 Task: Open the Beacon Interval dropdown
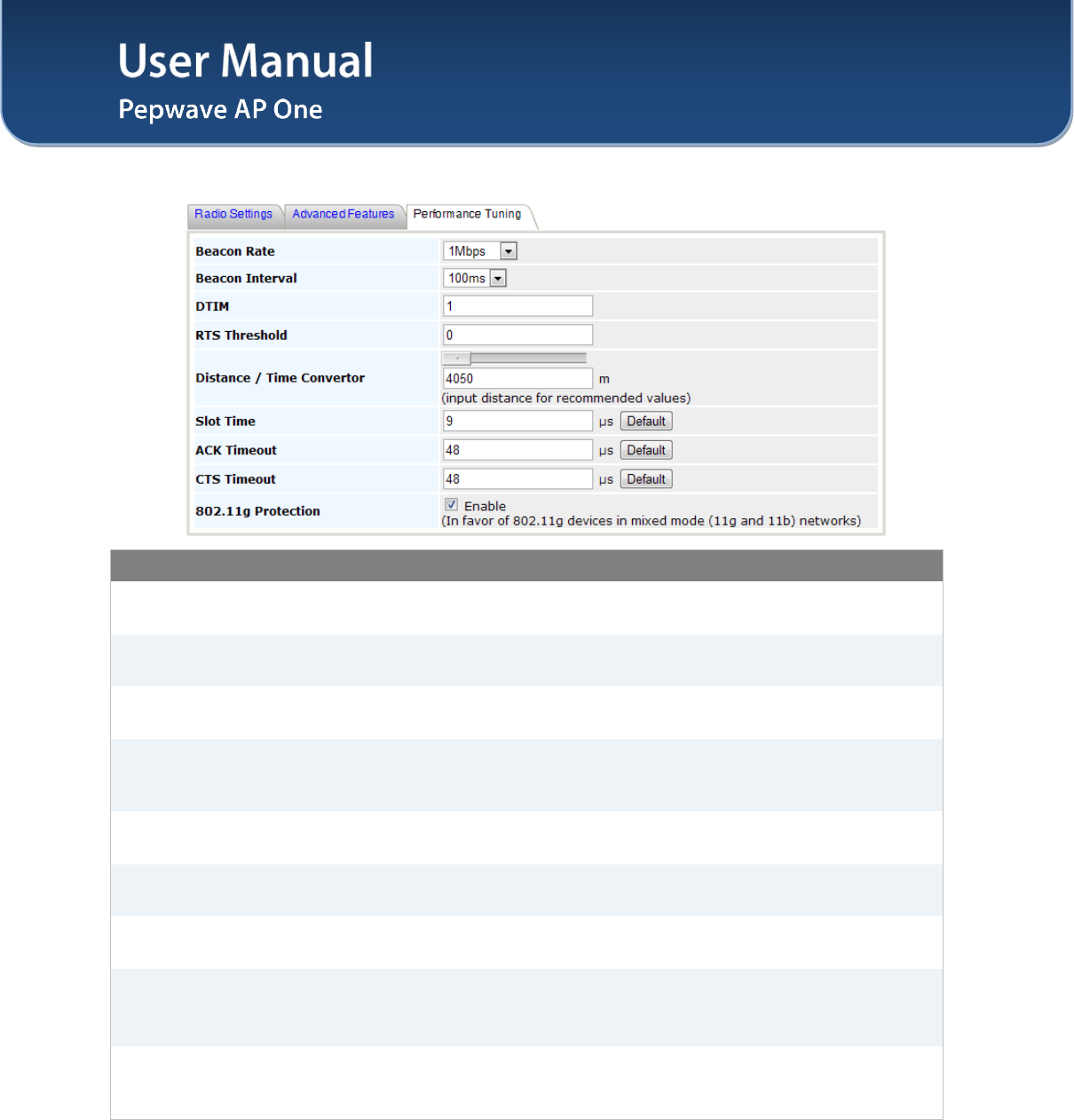475,279
